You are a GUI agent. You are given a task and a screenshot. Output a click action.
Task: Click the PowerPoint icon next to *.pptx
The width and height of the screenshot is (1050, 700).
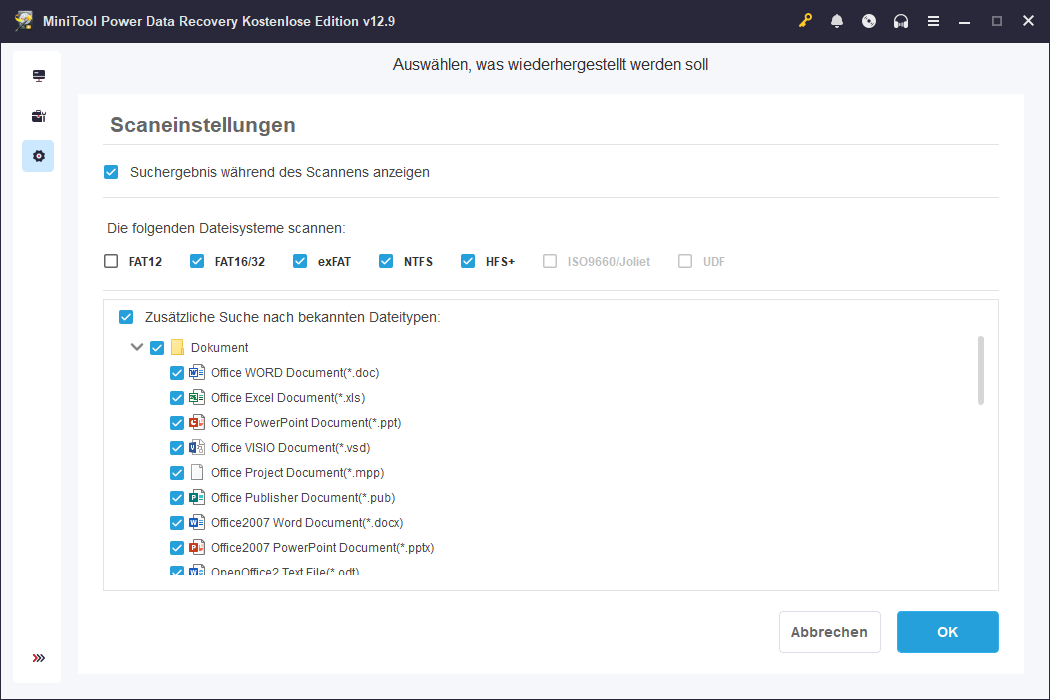(x=196, y=547)
